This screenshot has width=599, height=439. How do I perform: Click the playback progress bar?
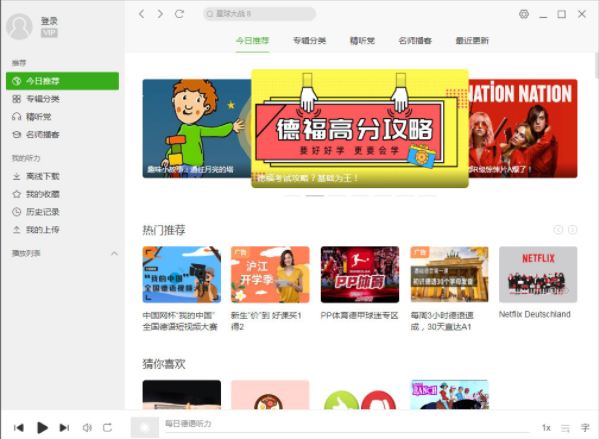(347, 433)
